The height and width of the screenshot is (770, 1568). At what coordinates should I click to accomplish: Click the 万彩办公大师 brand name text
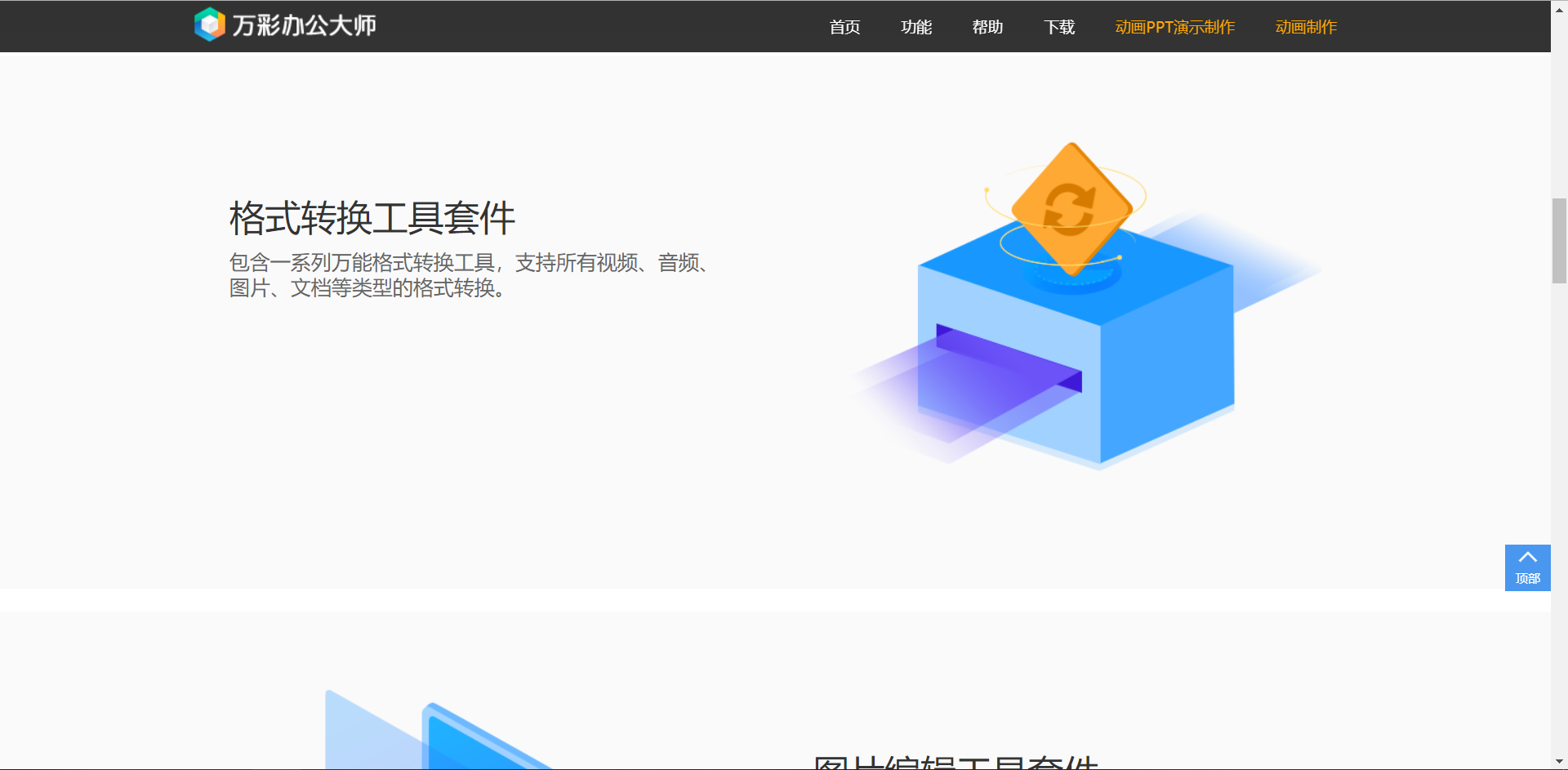(x=304, y=26)
